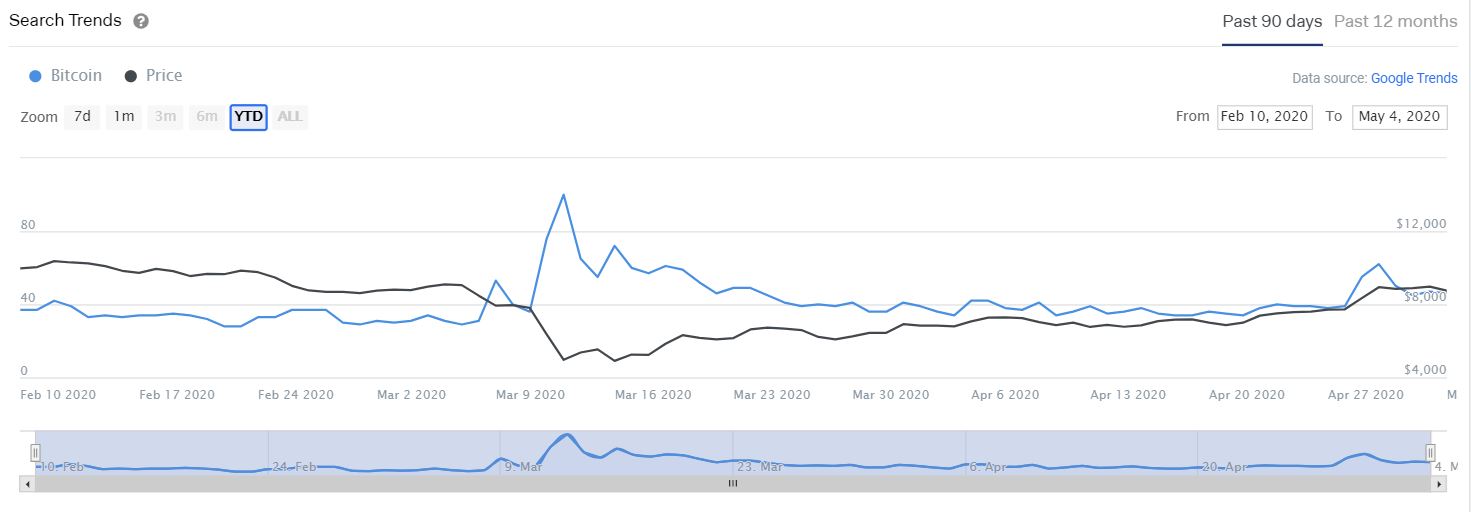Screen dimensions: 1471x512
Task: Open the Google Trends data source link
Action: (x=1414, y=78)
